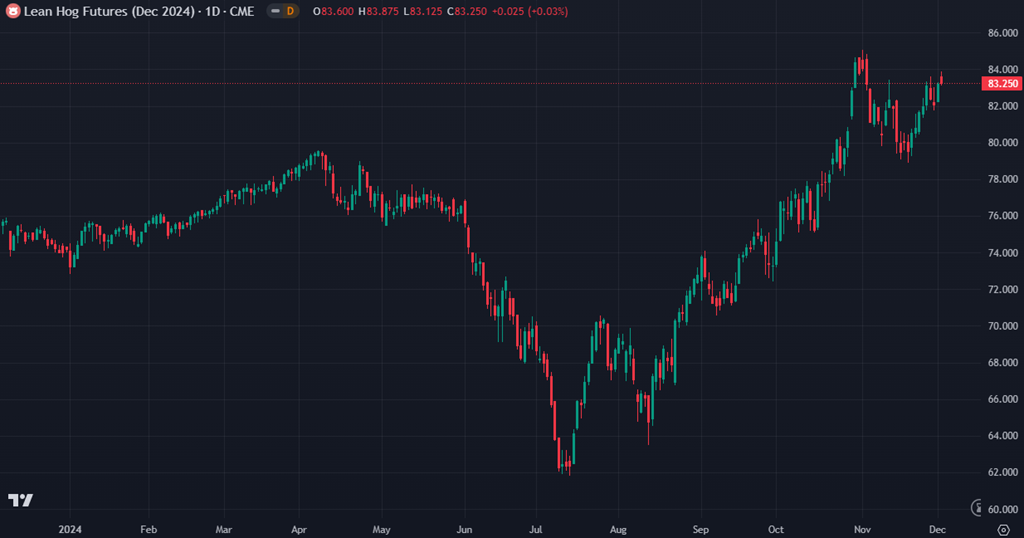Click the close value C83.250
The image size is (1024, 538).
[467, 11]
